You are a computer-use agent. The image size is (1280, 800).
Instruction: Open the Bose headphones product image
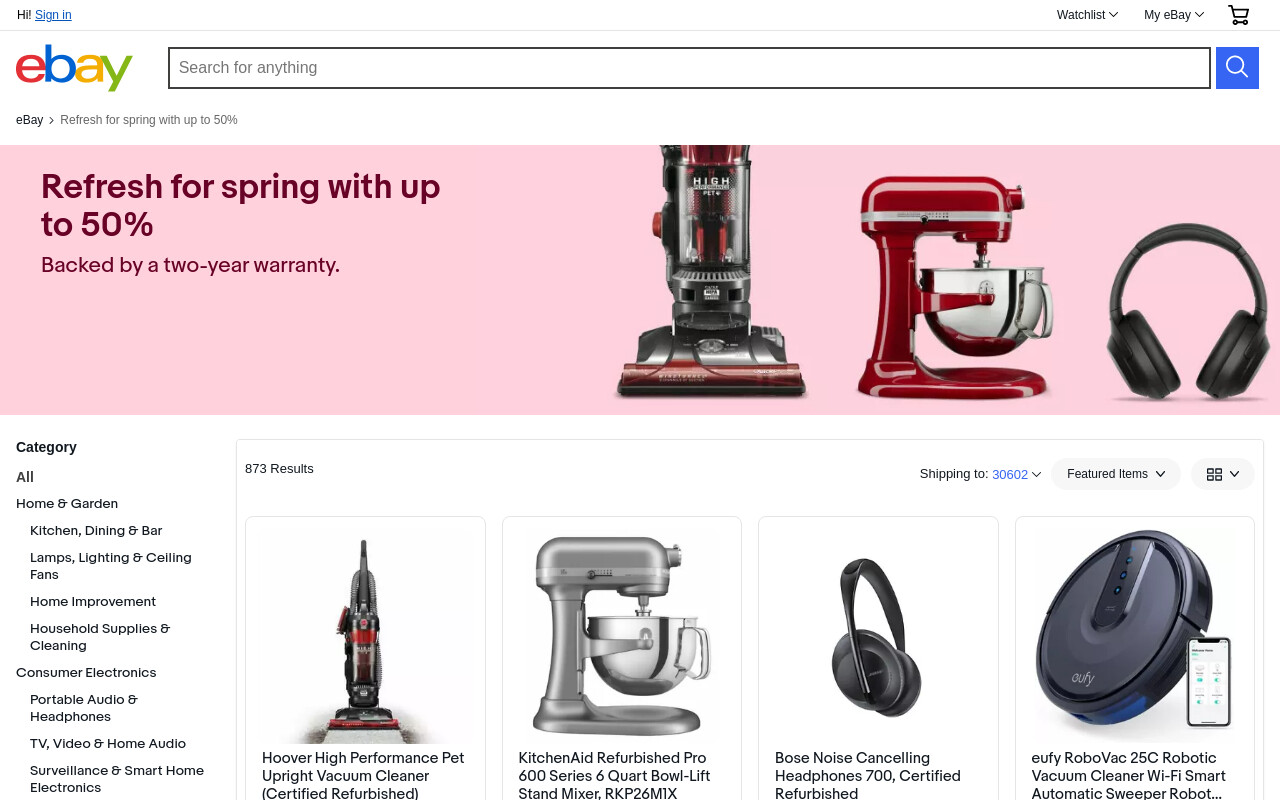[878, 637]
